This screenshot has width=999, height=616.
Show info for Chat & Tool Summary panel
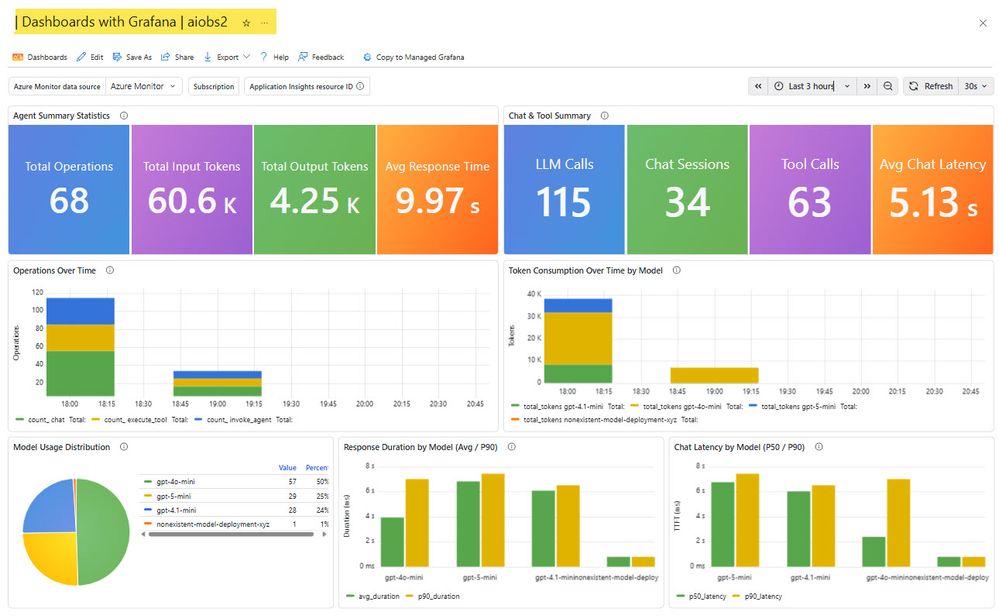click(x=605, y=116)
